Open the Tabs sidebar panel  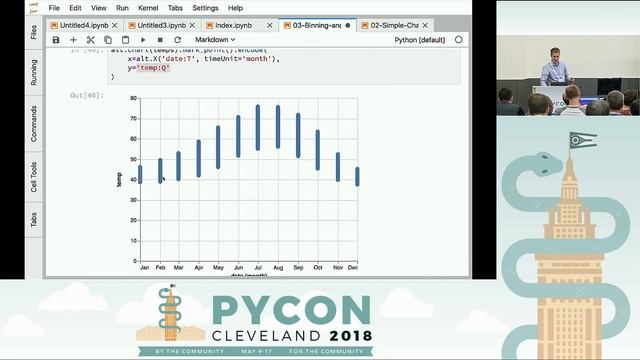coord(33,220)
